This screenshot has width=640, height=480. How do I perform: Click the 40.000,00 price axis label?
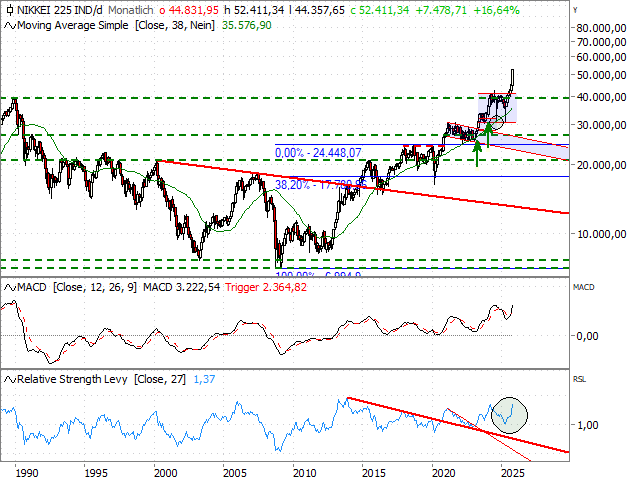click(601, 98)
